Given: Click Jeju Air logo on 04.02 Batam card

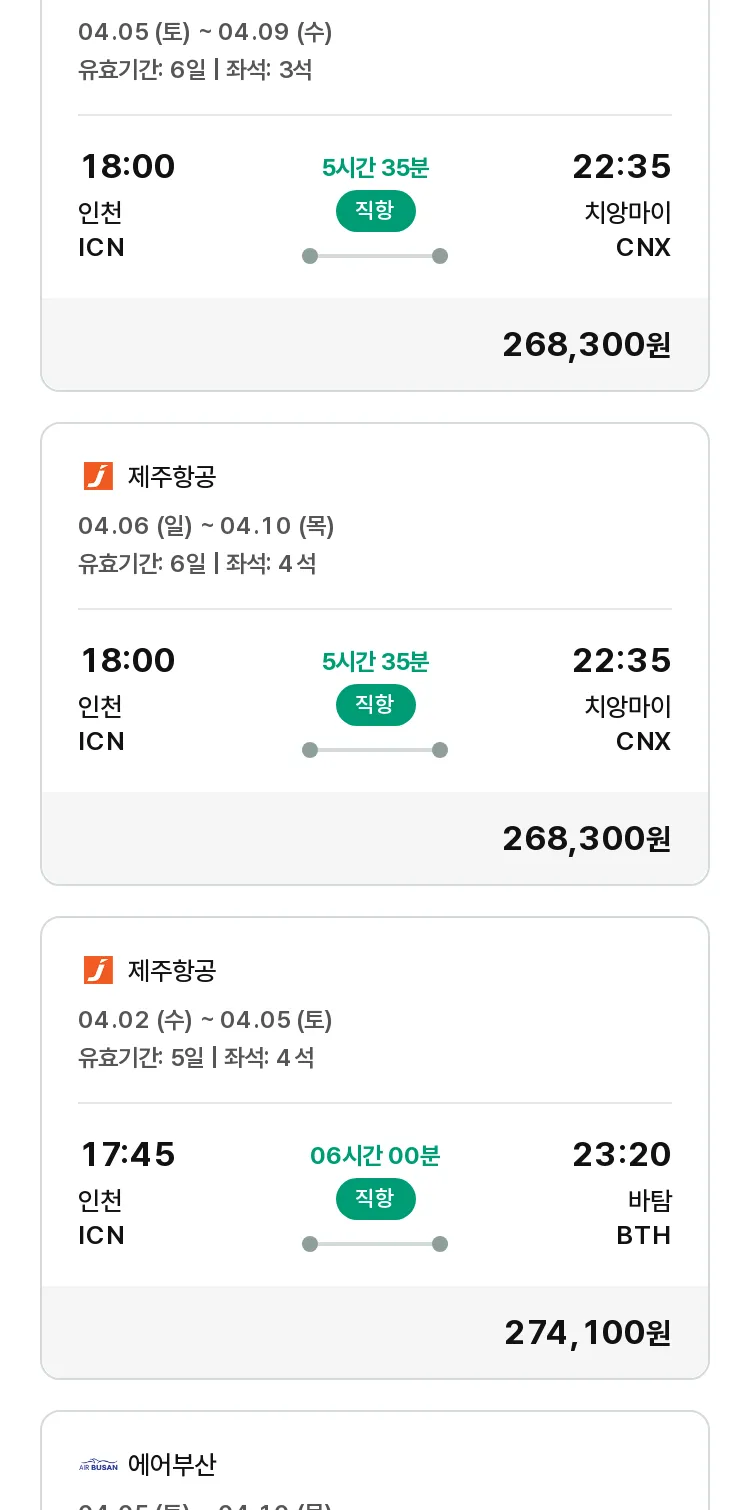Looking at the screenshot, I should click(x=98, y=970).
